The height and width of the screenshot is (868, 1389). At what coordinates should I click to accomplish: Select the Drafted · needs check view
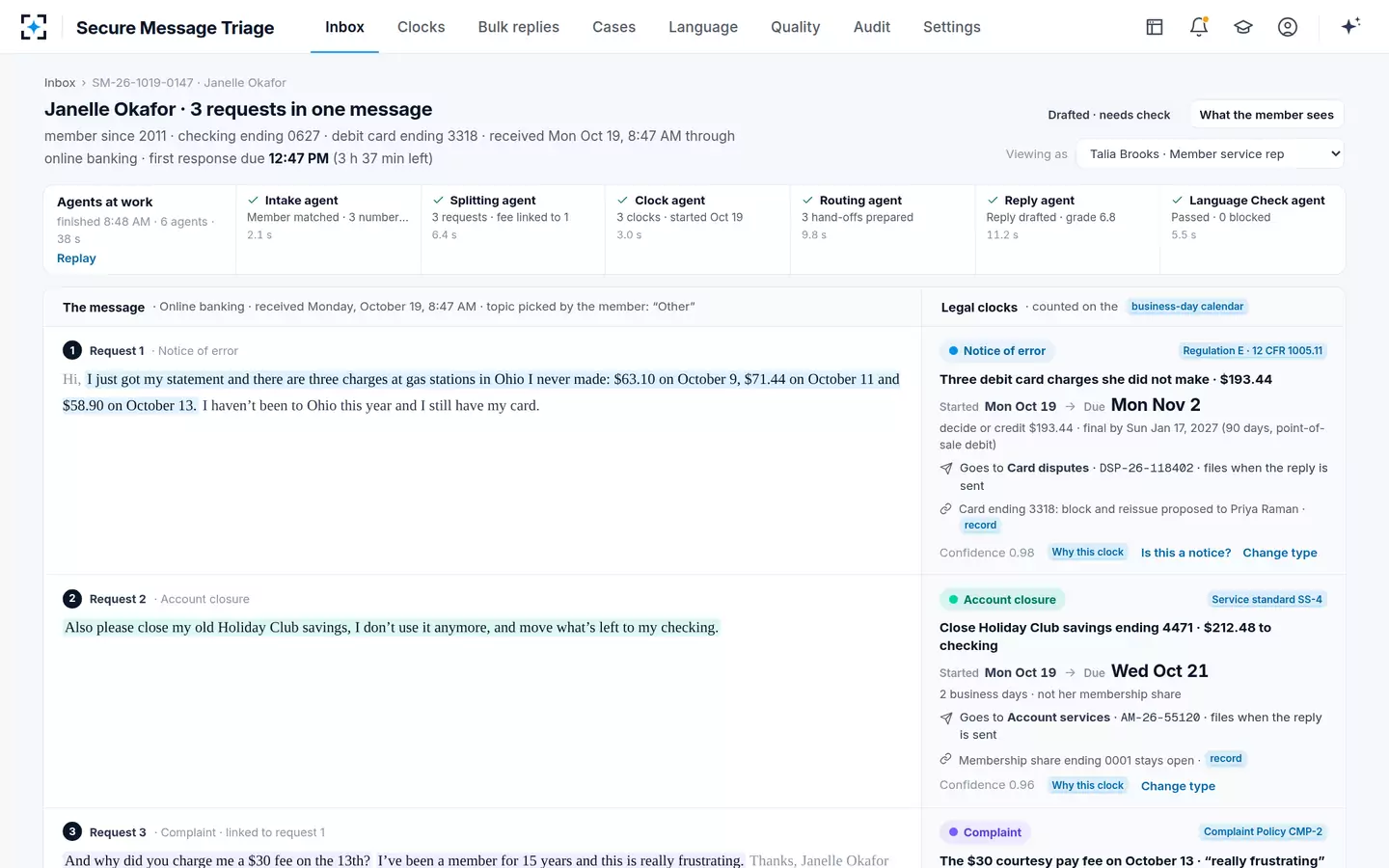[x=1109, y=115]
